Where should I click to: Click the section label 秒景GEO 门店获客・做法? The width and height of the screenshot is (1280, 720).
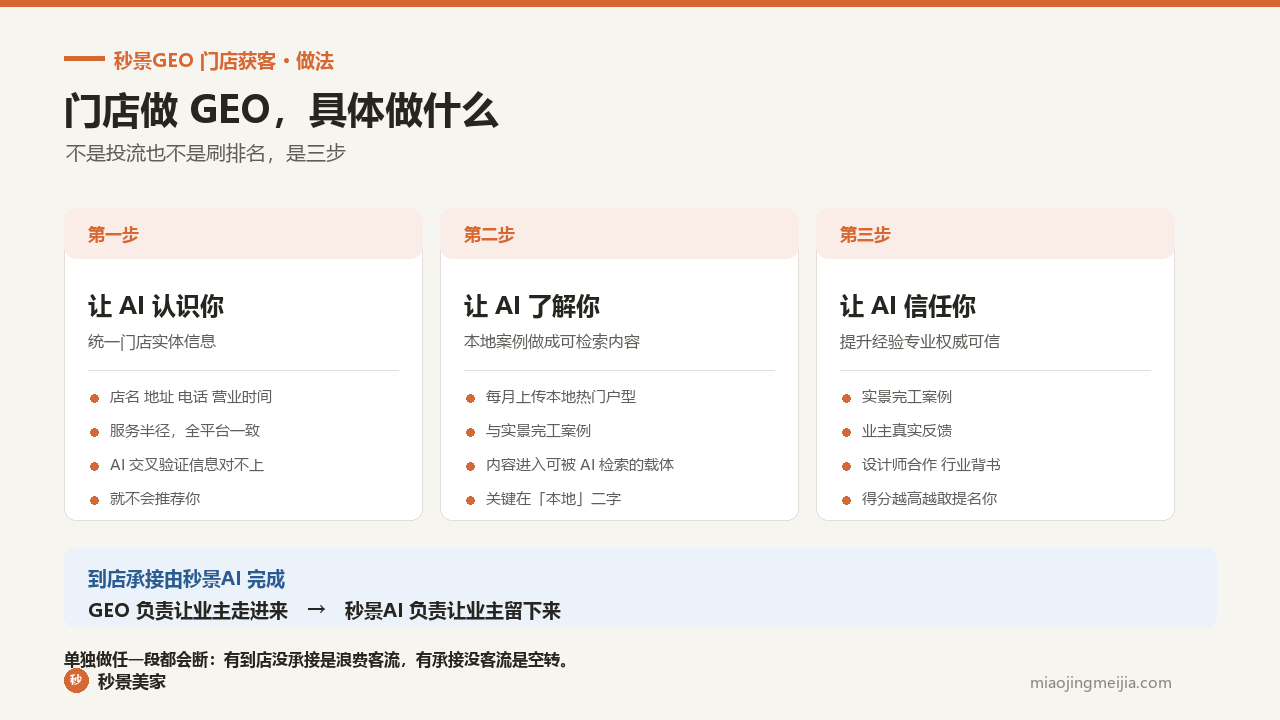pyautogui.click(x=223, y=61)
